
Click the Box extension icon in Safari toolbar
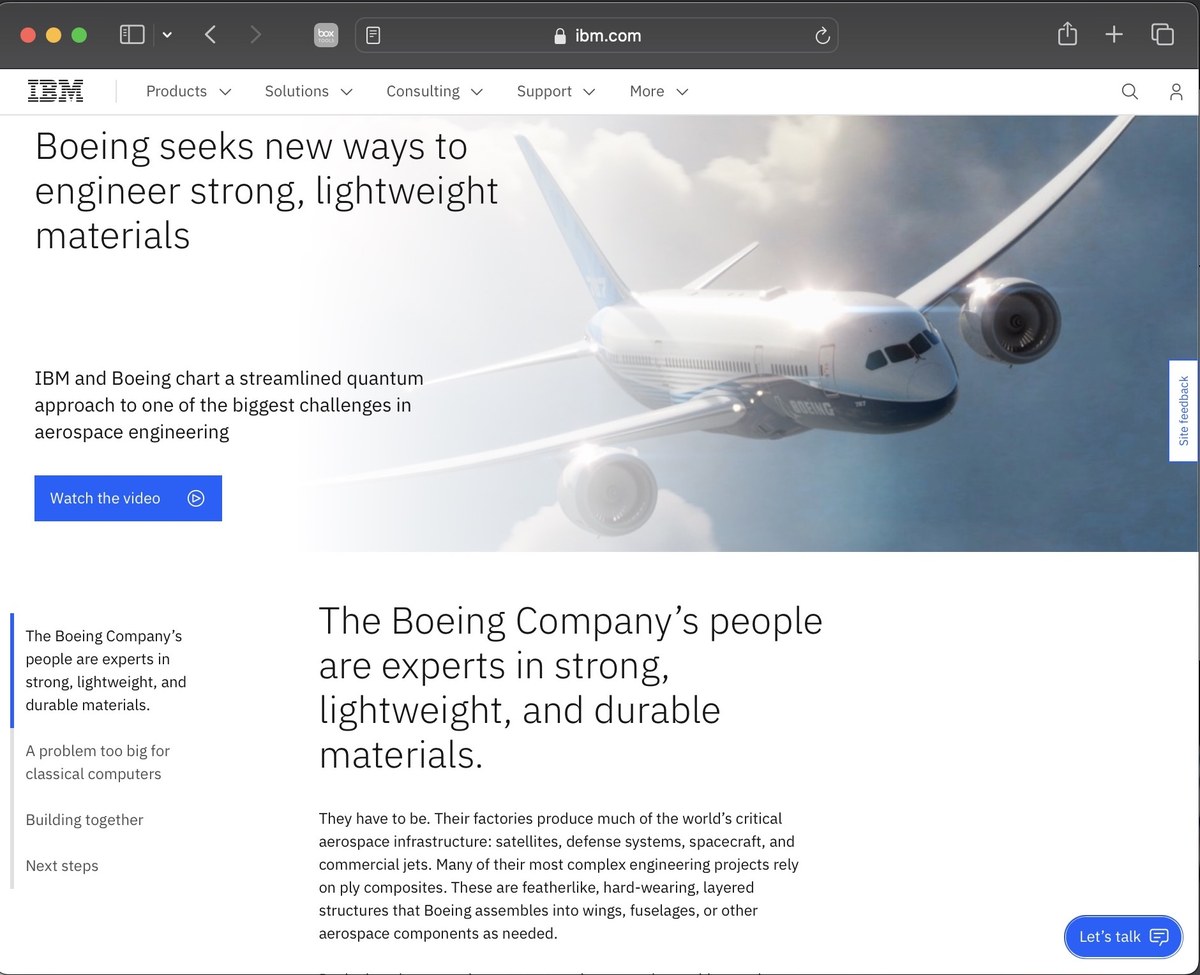click(325, 34)
